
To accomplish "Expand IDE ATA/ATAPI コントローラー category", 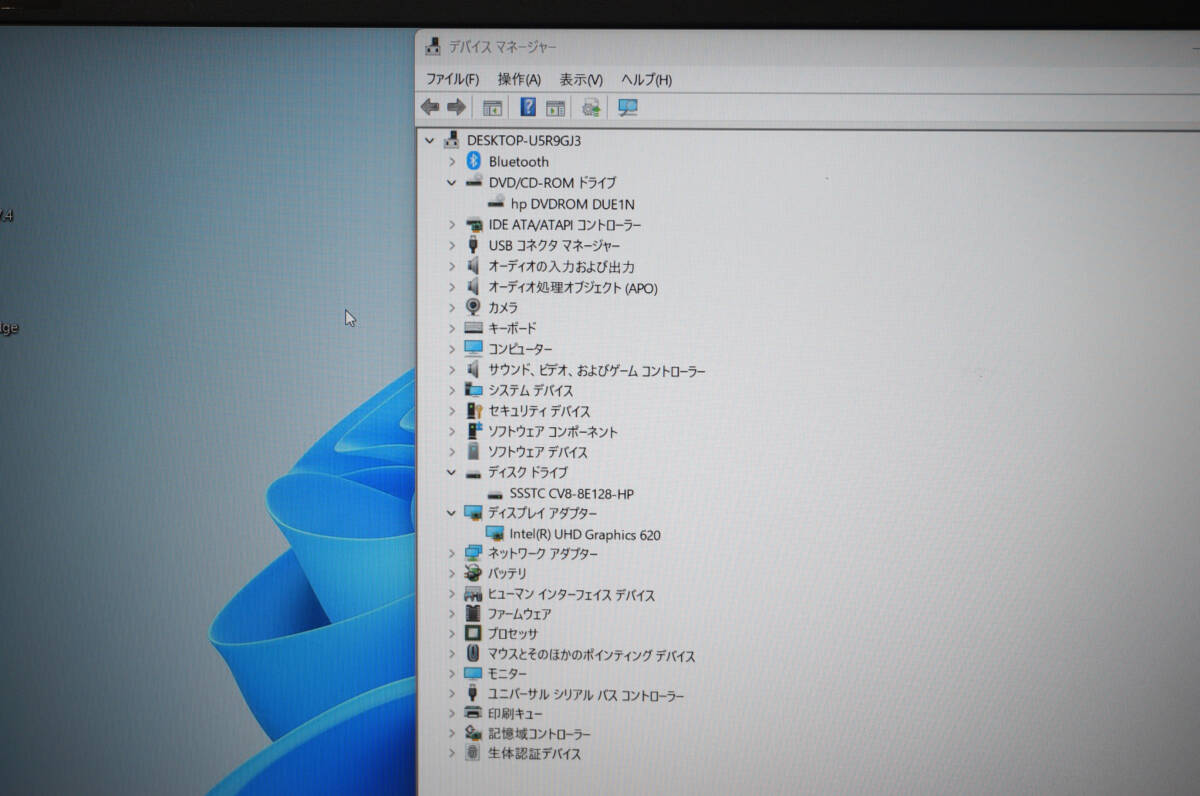I will click(x=452, y=225).
